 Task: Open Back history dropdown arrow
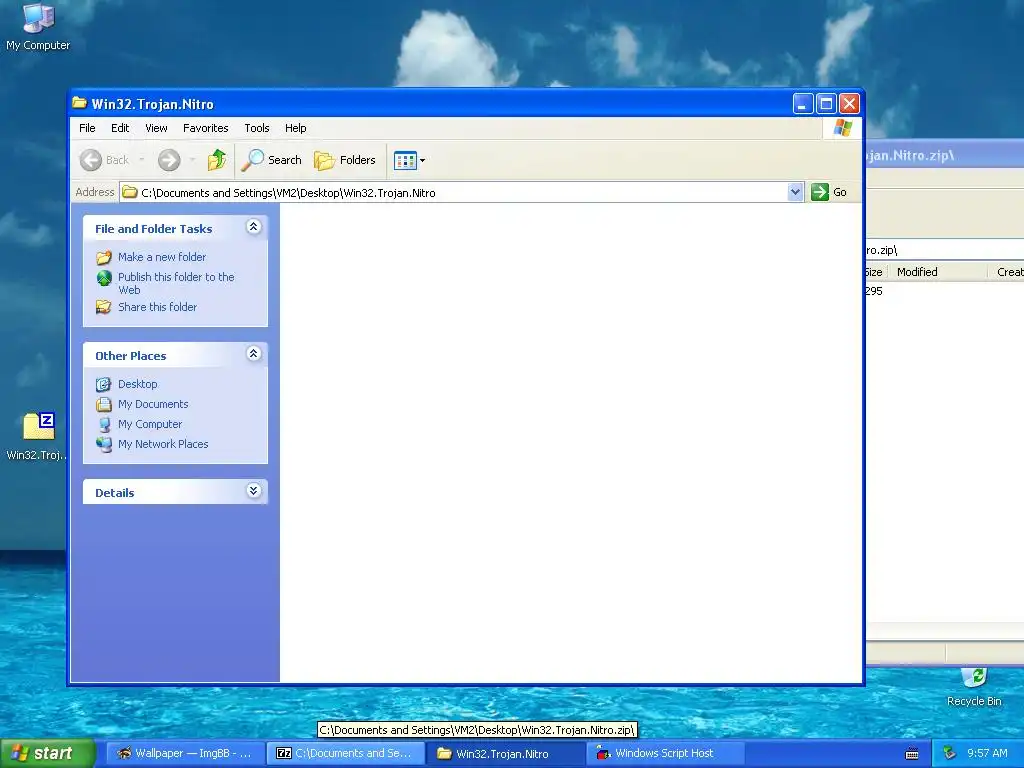pos(142,160)
